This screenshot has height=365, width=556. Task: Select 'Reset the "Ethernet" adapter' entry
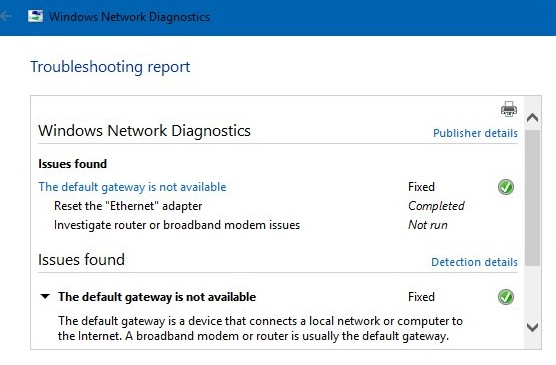click(128, 206)
